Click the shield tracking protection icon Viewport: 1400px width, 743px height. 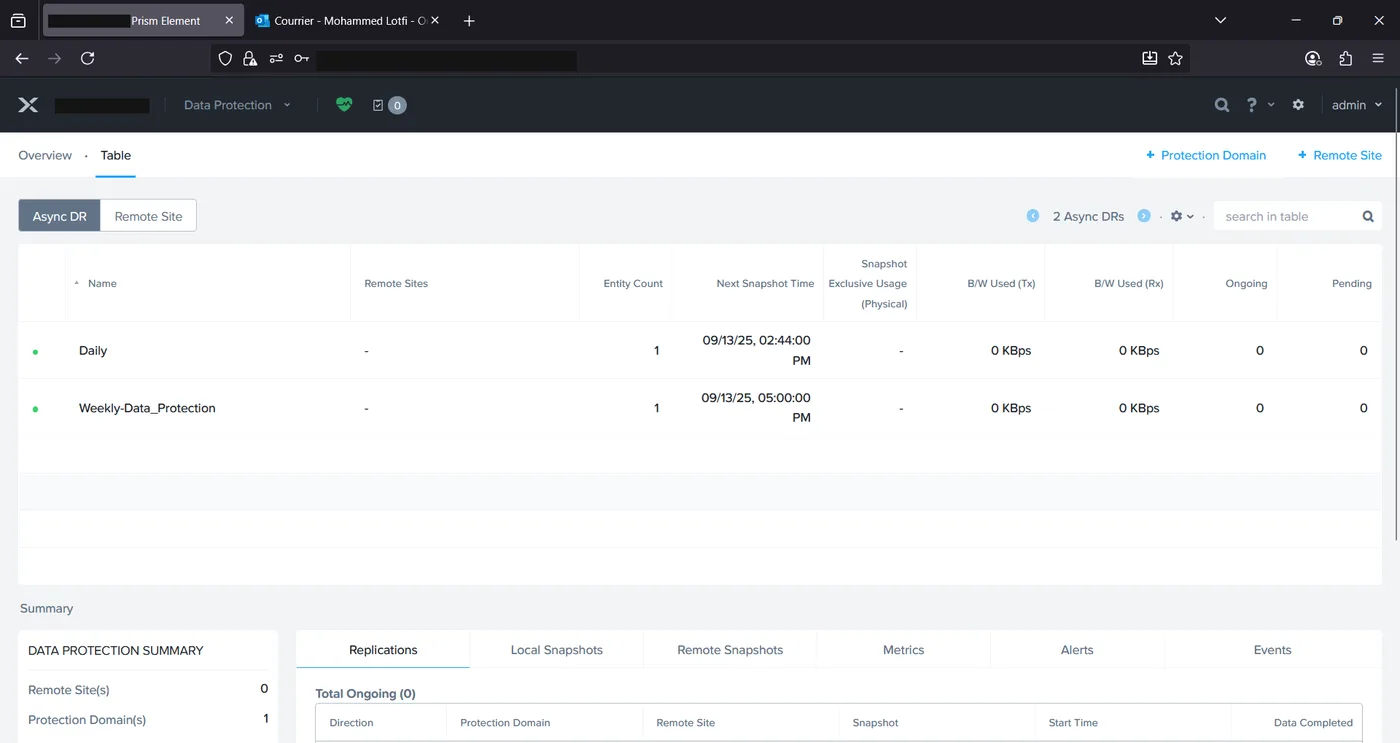225,59
